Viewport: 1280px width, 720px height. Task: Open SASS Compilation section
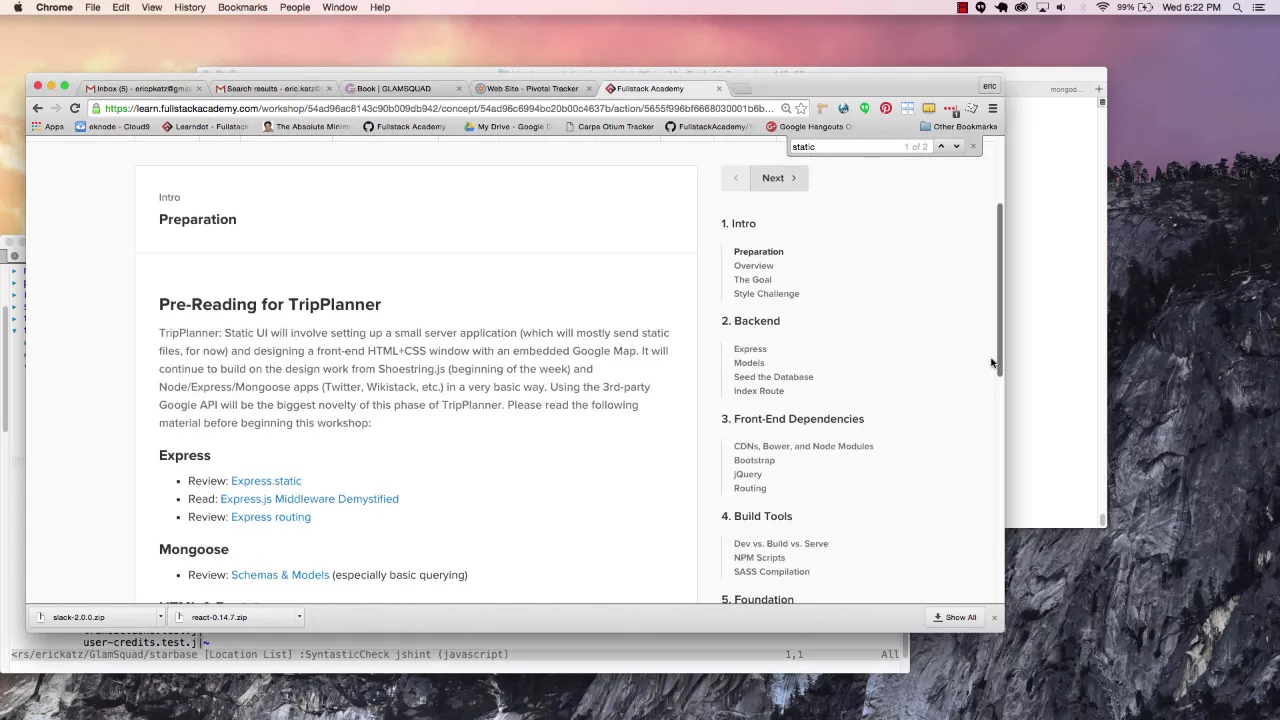771,572
